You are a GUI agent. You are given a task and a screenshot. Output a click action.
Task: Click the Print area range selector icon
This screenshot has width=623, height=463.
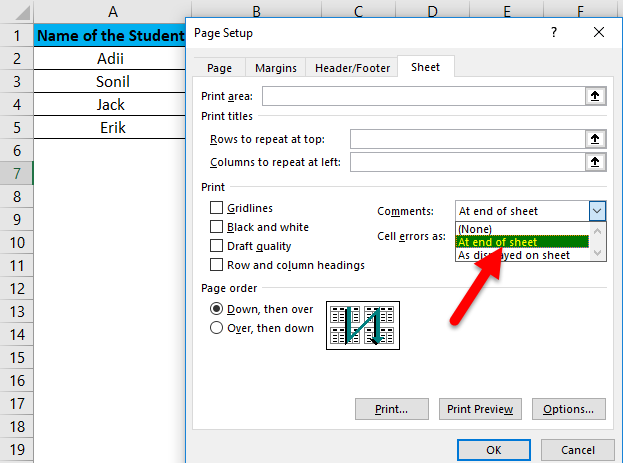click(x=596, y=96)
